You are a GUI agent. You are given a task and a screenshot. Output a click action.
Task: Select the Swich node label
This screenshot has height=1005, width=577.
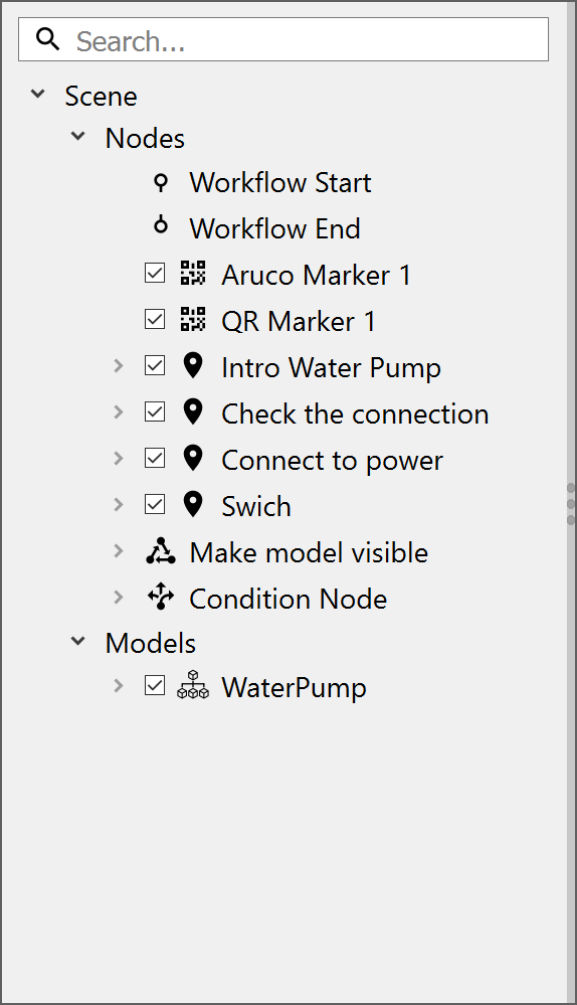pyautogui.click(x=256, y=506)
